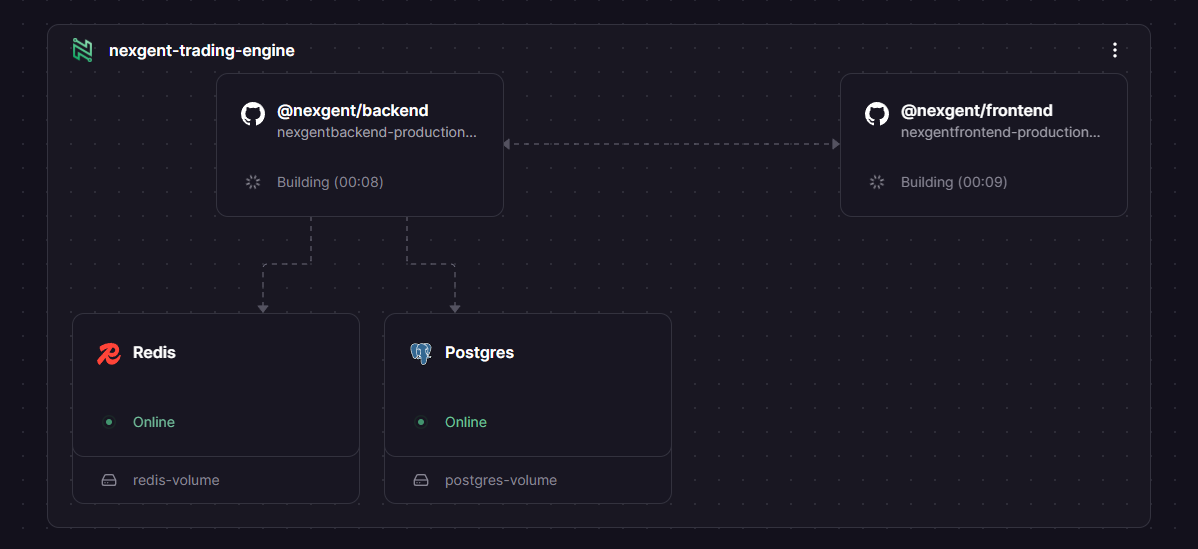This screenshot has width=1198, height=549.
Task: Click the Railway project logo icon
Action: tap(82, 50)
